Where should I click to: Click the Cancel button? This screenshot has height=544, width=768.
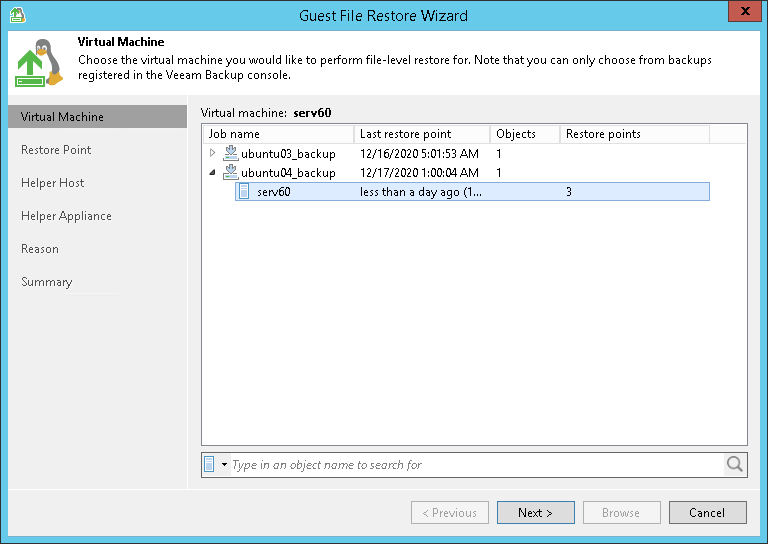pyautogui.click(x=708, y=513)
